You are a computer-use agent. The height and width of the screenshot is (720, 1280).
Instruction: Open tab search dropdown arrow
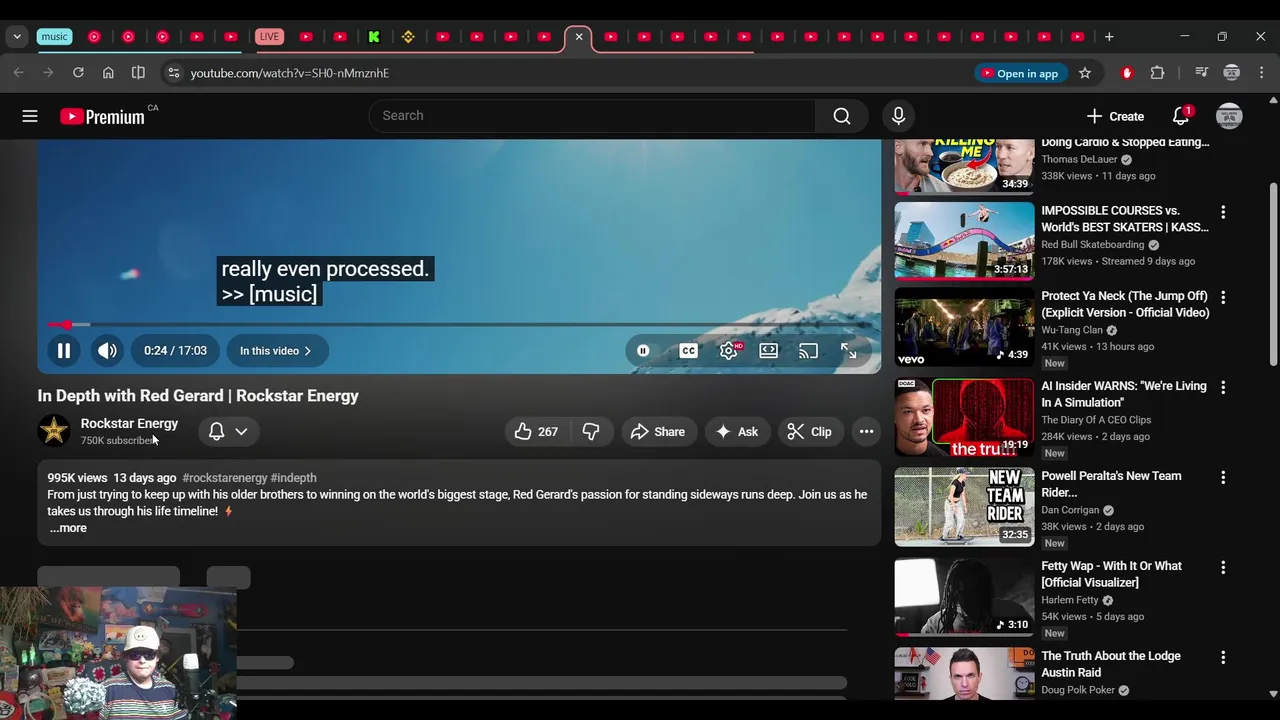17,37
